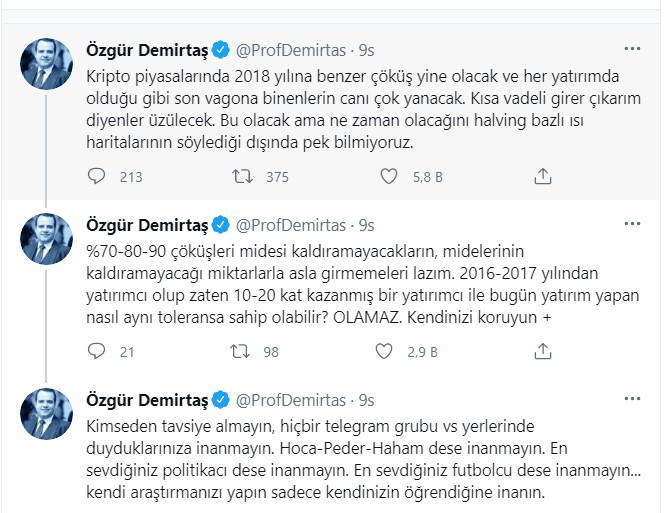
Task: Click the profile photo on second tweet
Action: point(47,238)
